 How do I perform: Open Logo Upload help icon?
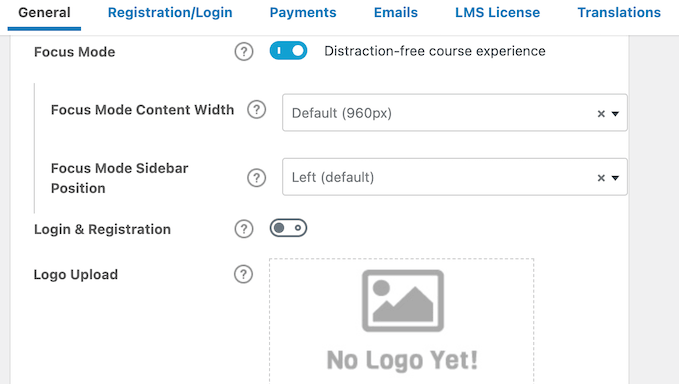[243, 274]
